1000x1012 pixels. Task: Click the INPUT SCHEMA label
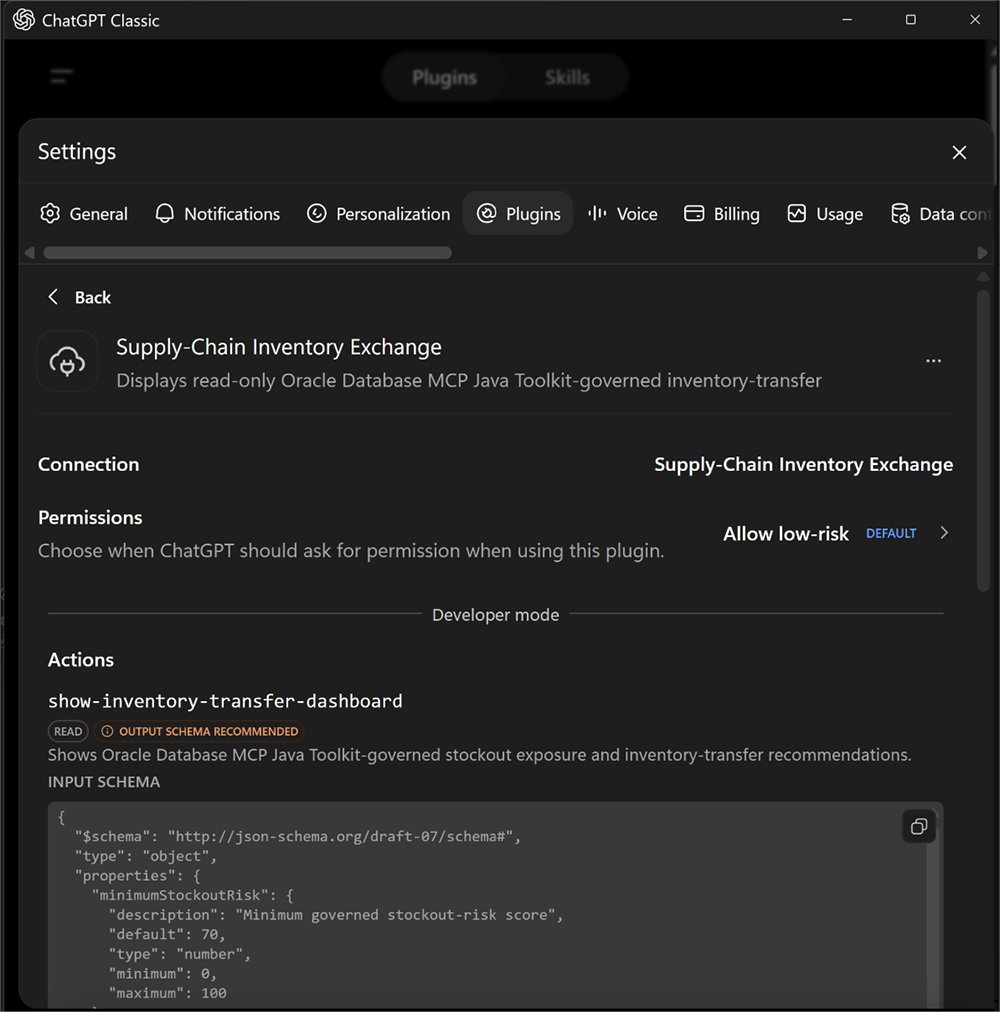pos(104,782)
